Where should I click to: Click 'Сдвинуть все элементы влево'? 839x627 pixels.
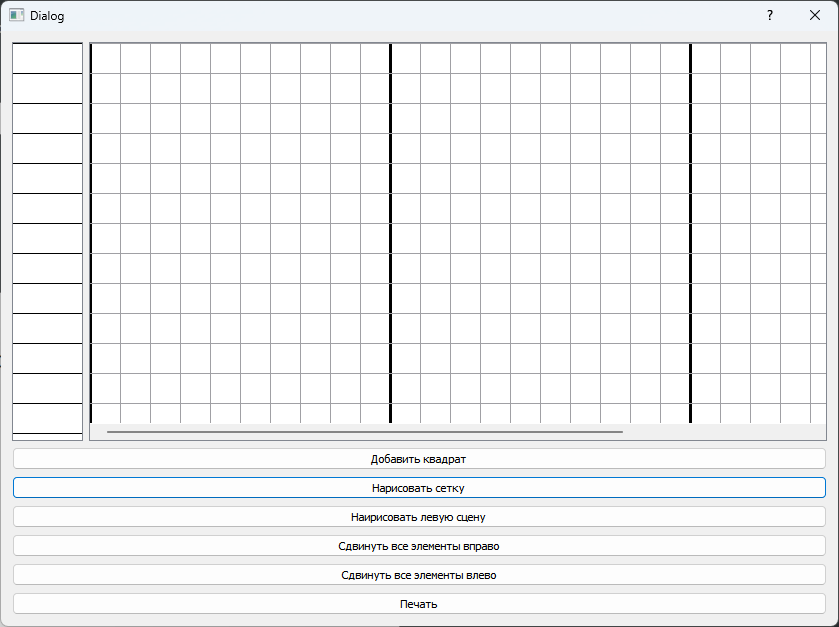tap(419, 575)
